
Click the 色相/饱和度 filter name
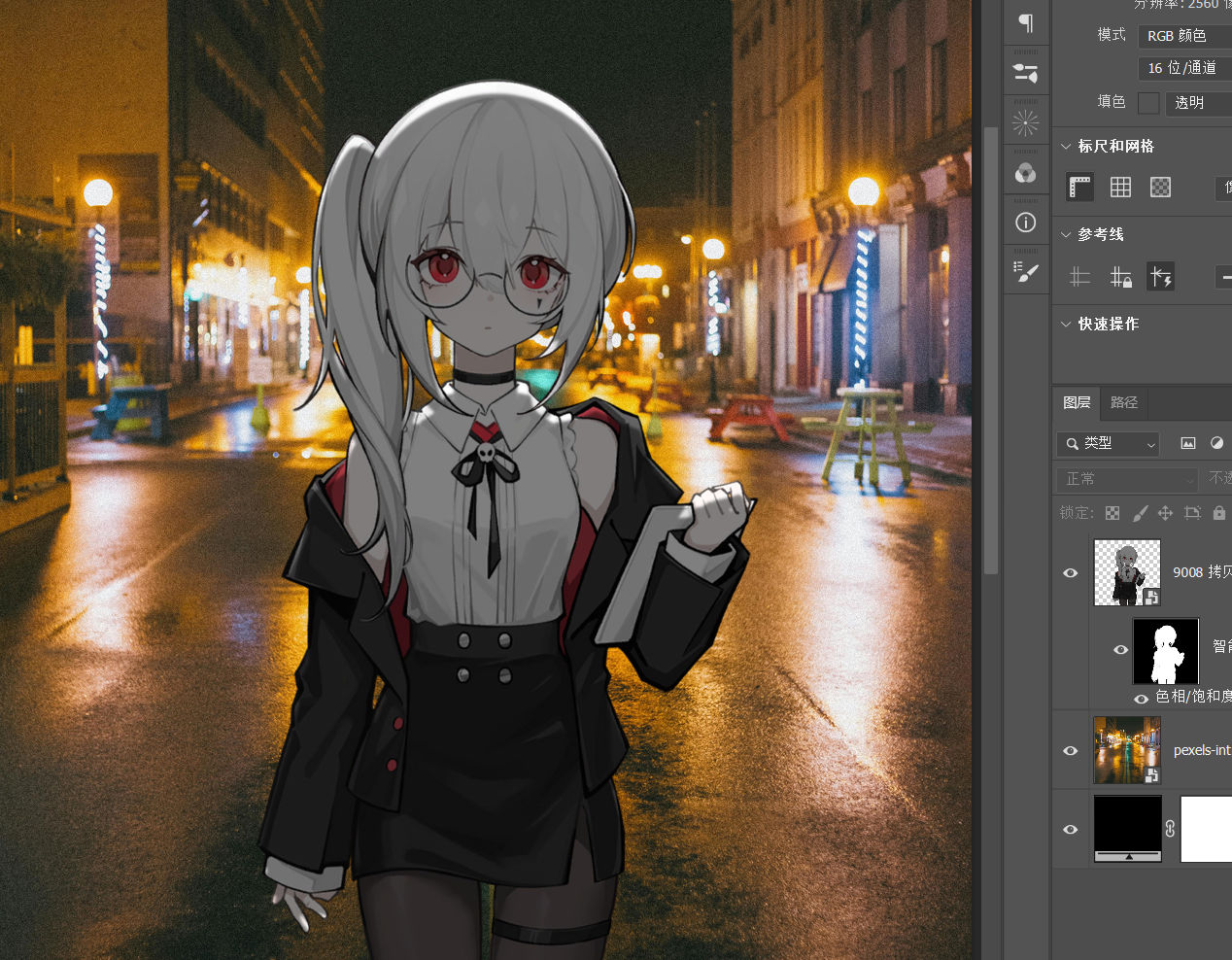(x=1193, y=697)
